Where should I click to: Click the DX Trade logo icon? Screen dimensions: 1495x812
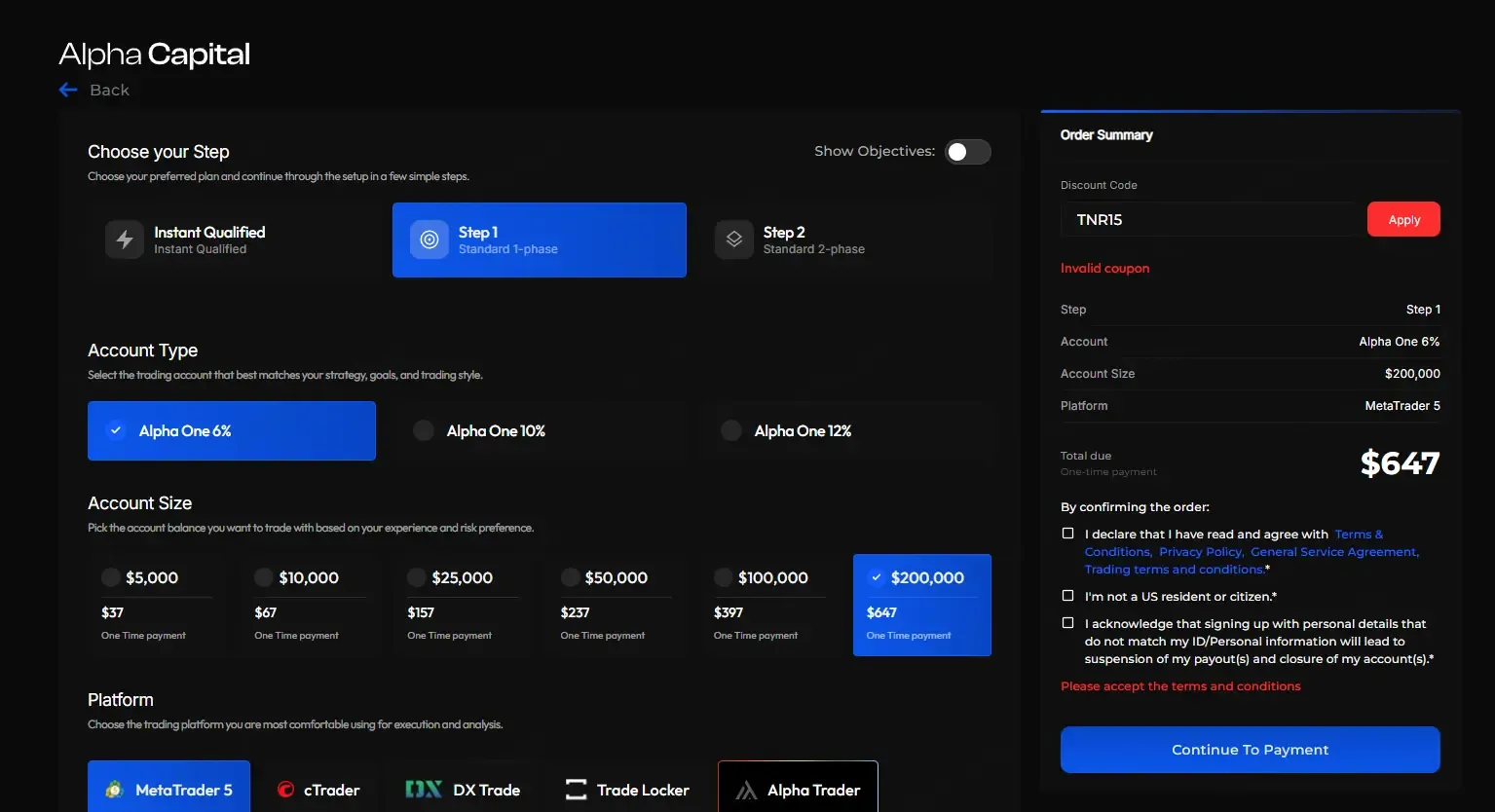424,790
